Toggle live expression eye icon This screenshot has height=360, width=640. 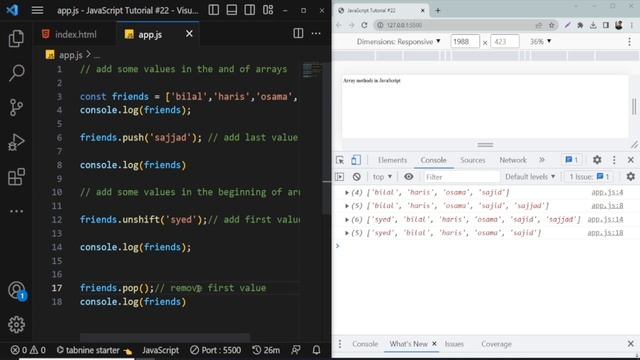point(409,177)
